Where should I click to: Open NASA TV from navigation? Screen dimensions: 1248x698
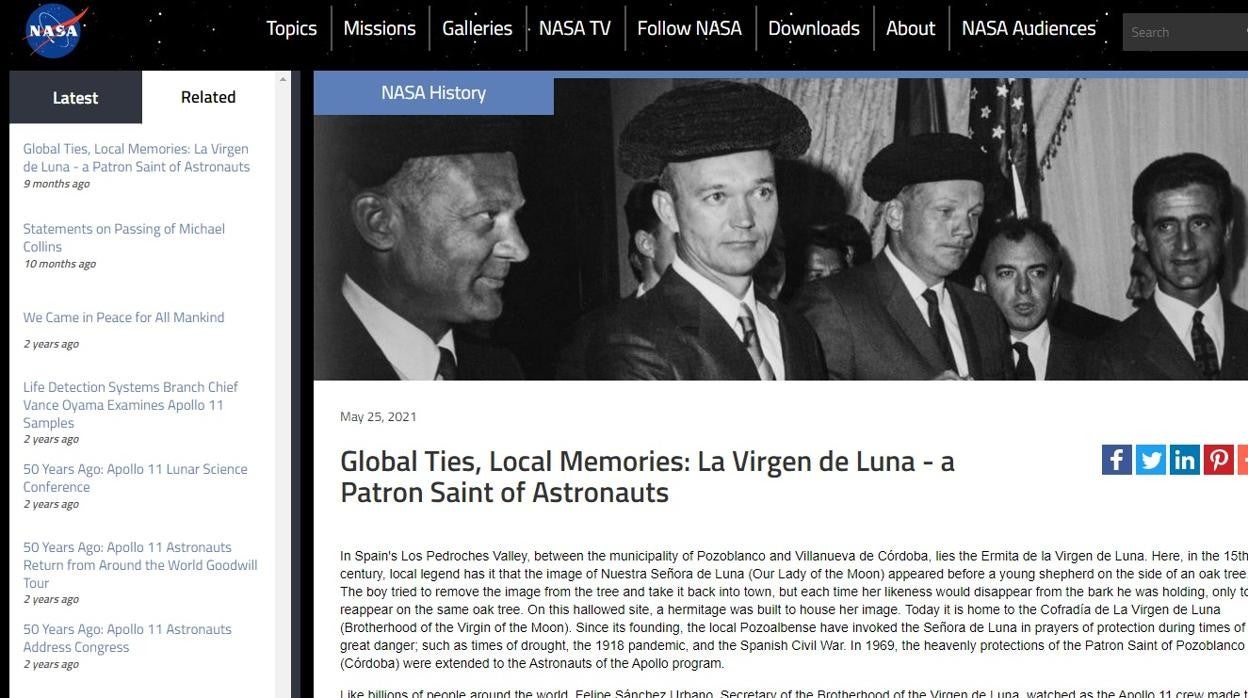575,29
